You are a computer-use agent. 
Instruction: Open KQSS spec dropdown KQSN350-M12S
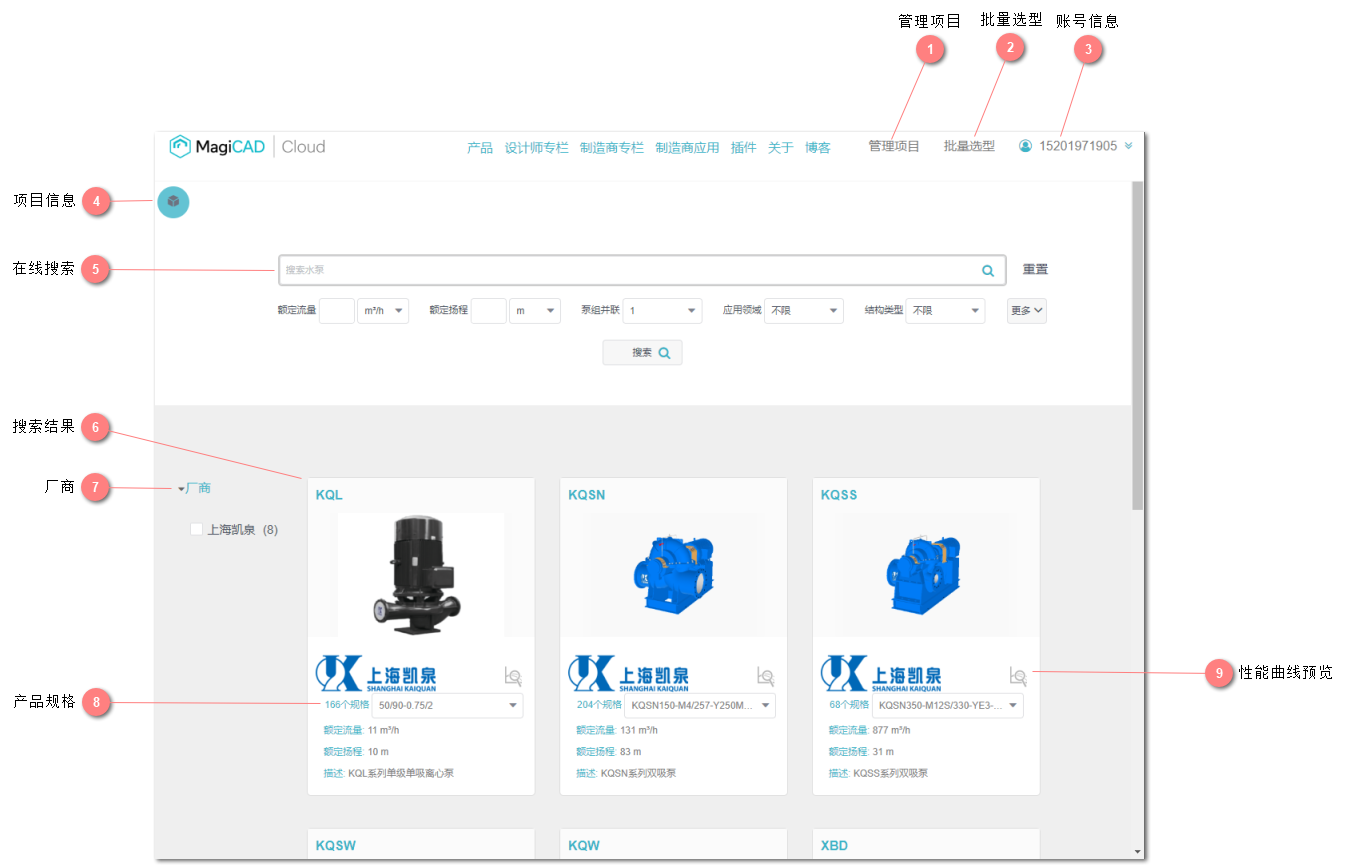click(x=947, y=705)
